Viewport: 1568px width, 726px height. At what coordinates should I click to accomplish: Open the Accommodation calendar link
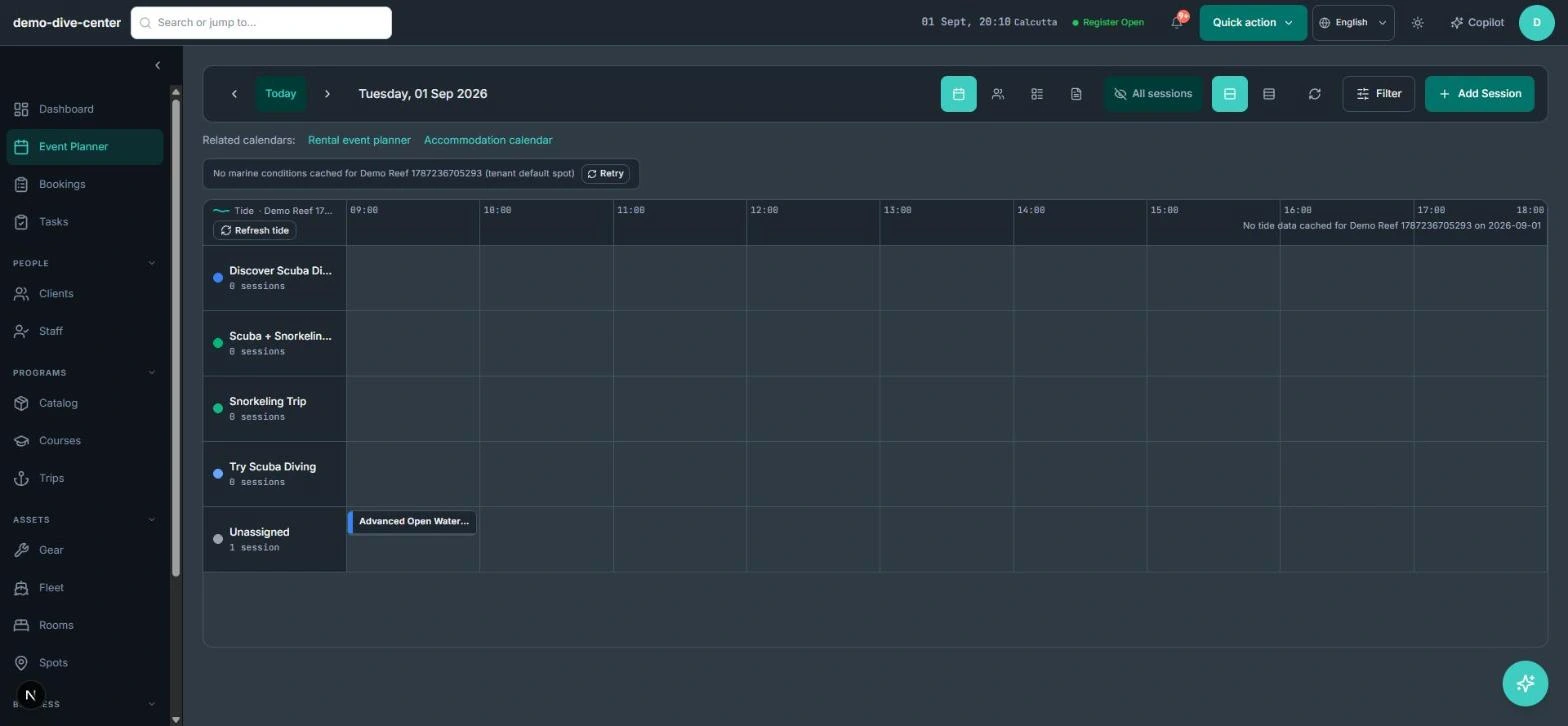point(488,140)
